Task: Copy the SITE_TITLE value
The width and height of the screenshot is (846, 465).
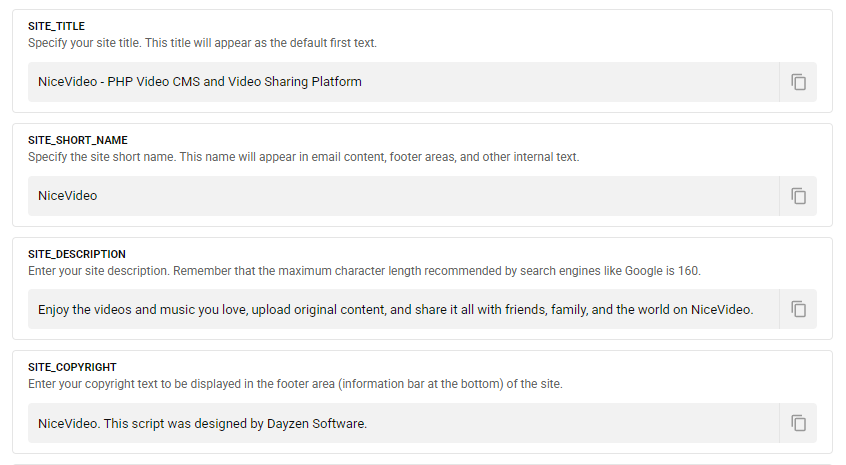Action: click(x=798, y=82)
